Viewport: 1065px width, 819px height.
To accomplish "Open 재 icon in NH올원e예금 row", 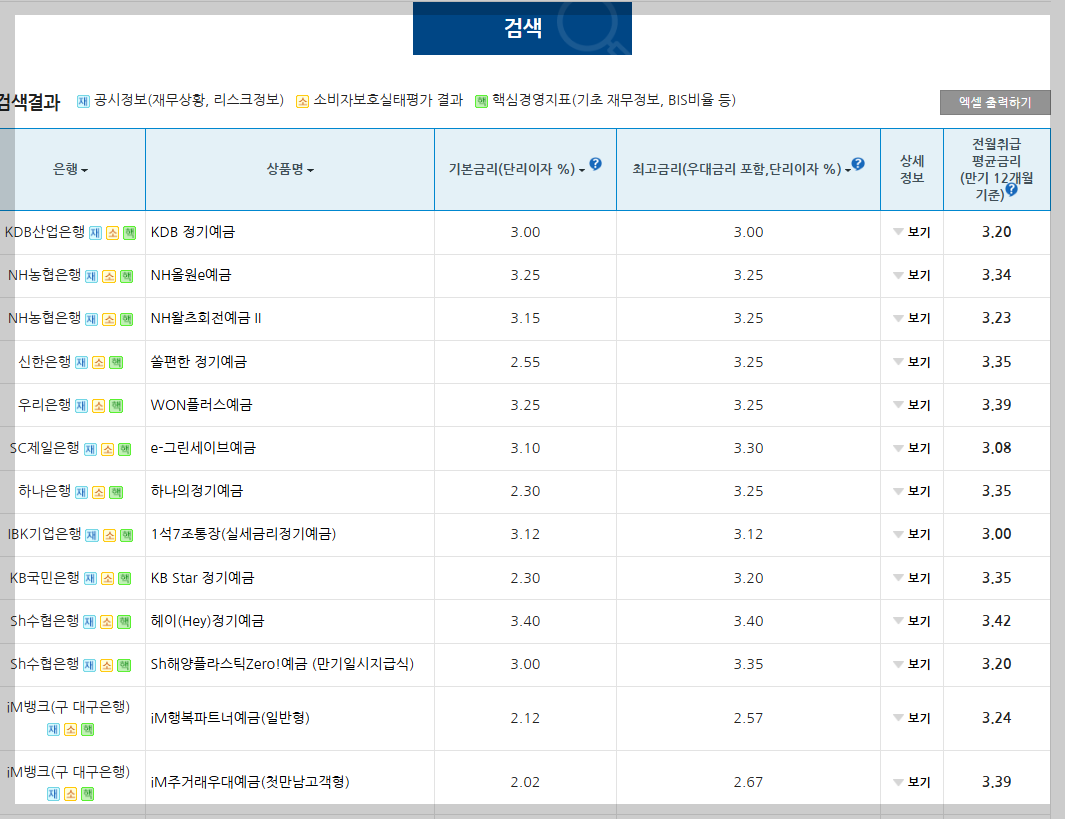I will (x=92, y=276).
